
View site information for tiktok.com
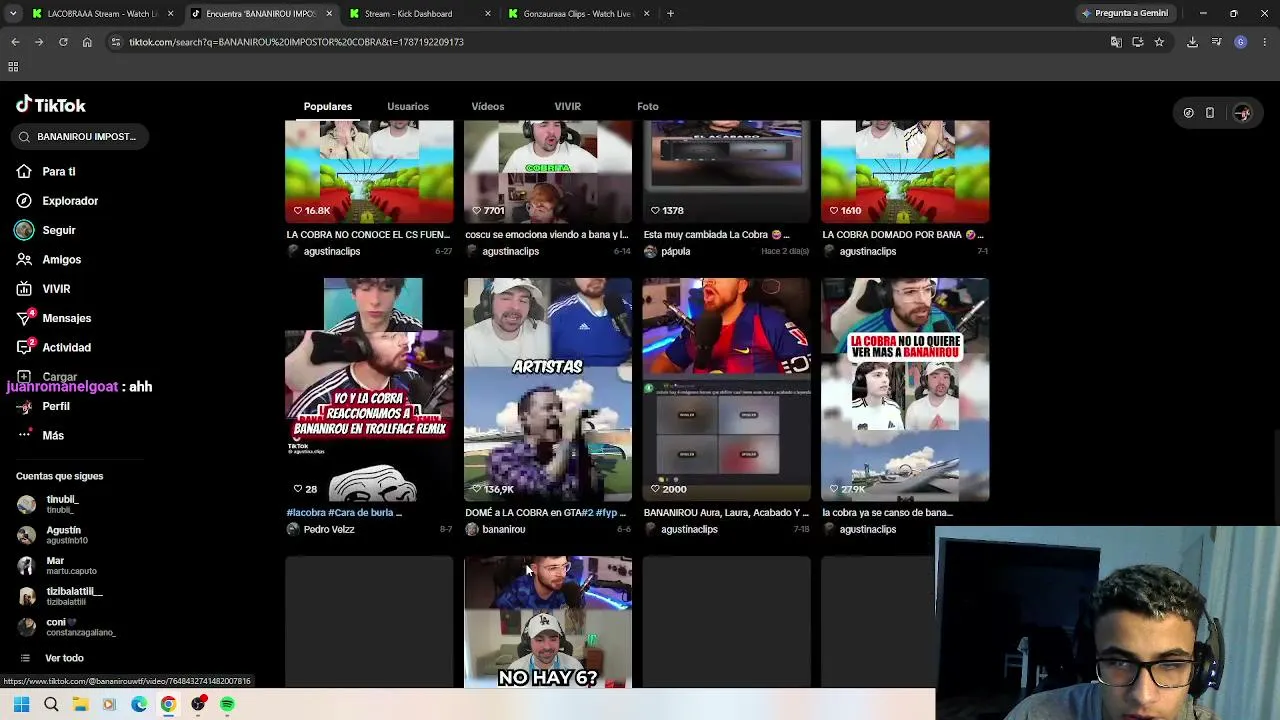[116, 42]
